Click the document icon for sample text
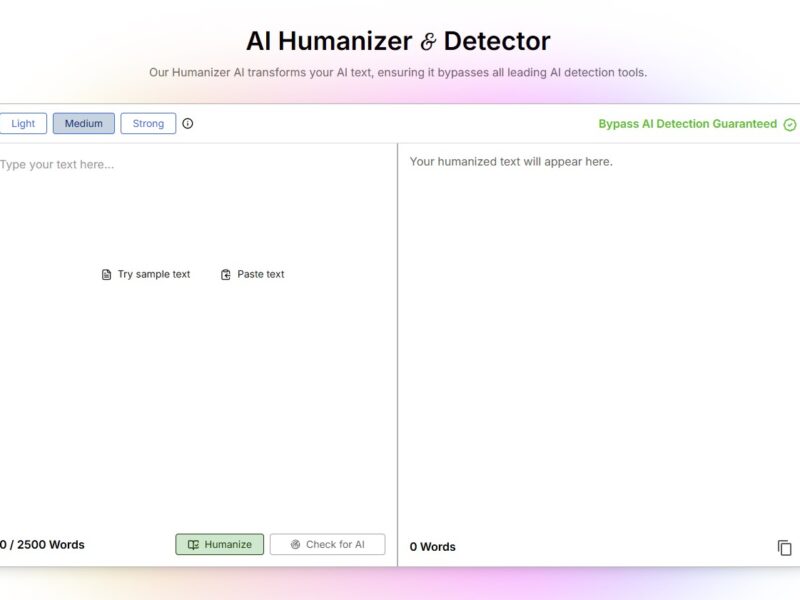 coord(107,274)
